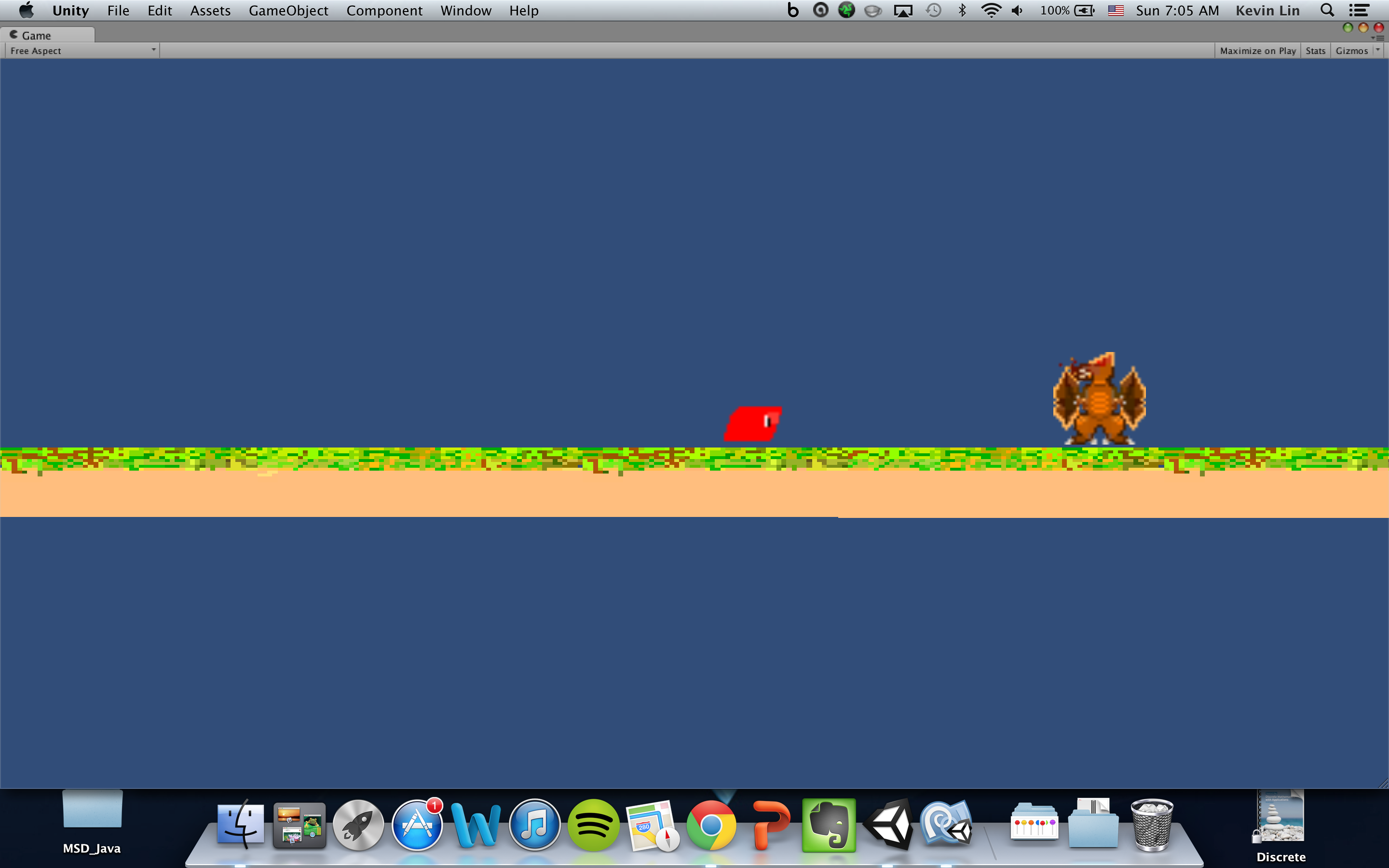Expand the Gizmos dropdown arrow
The image size is (1389, 868).
coord(1378,50)
